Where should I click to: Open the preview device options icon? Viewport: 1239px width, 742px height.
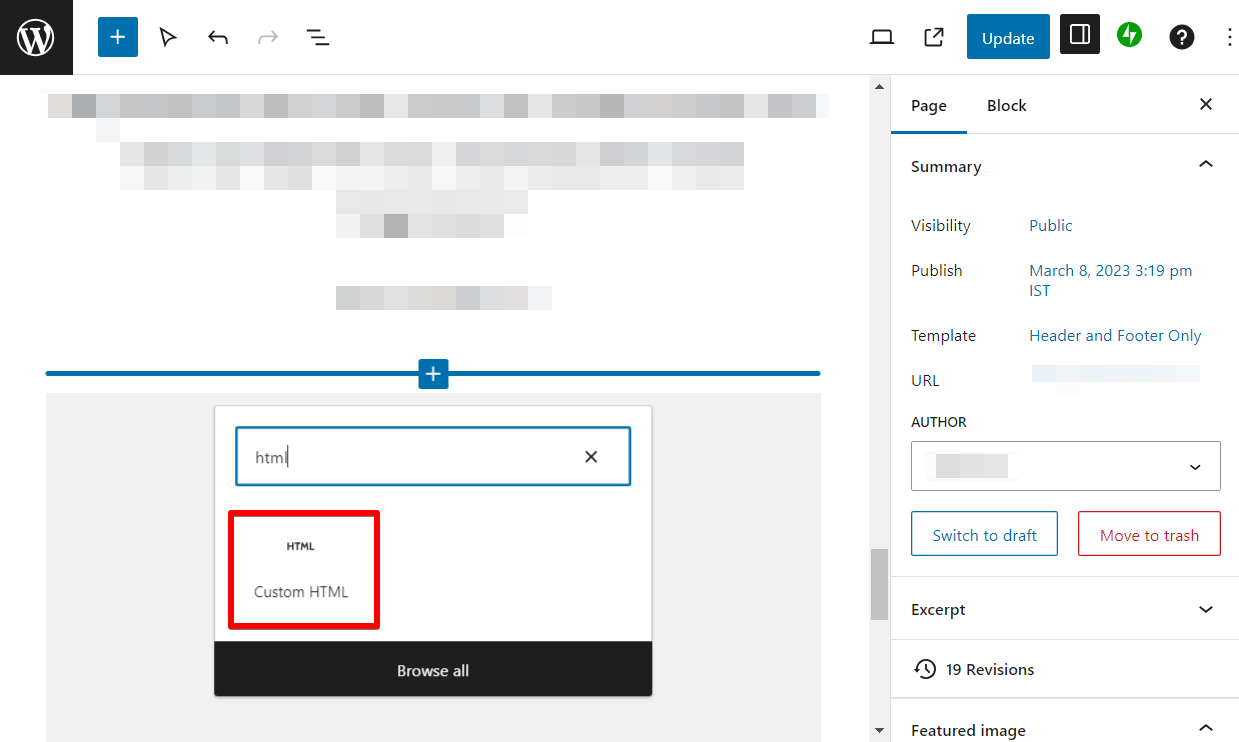tap(881, 36)
